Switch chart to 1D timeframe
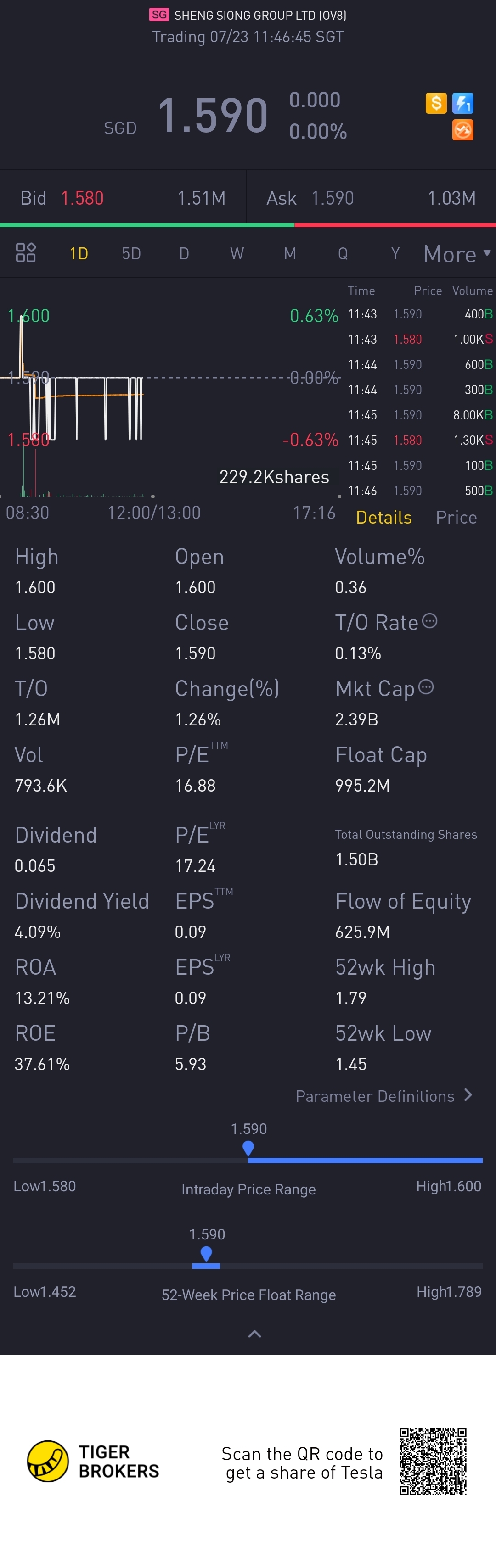Viewport: 496px width, 1568px height. coord(79,253)
